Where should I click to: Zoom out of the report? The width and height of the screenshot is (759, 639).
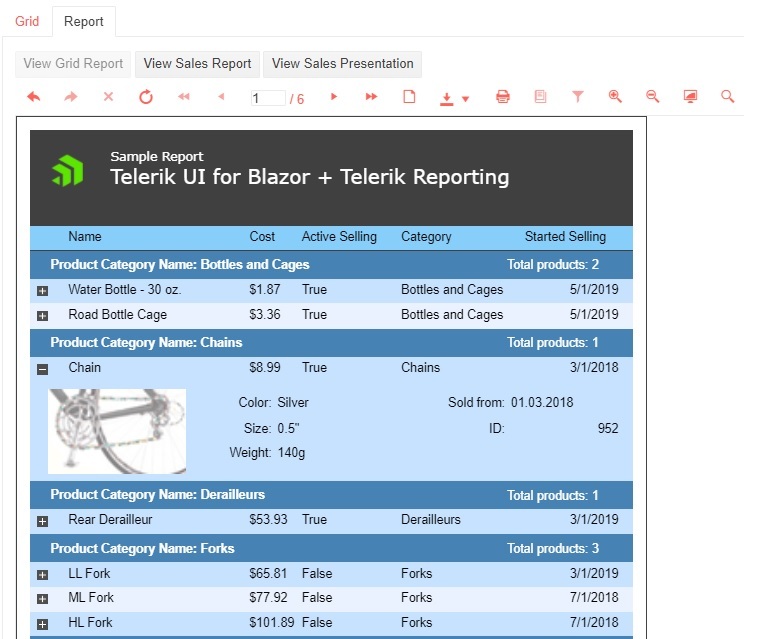pos(653,97)
